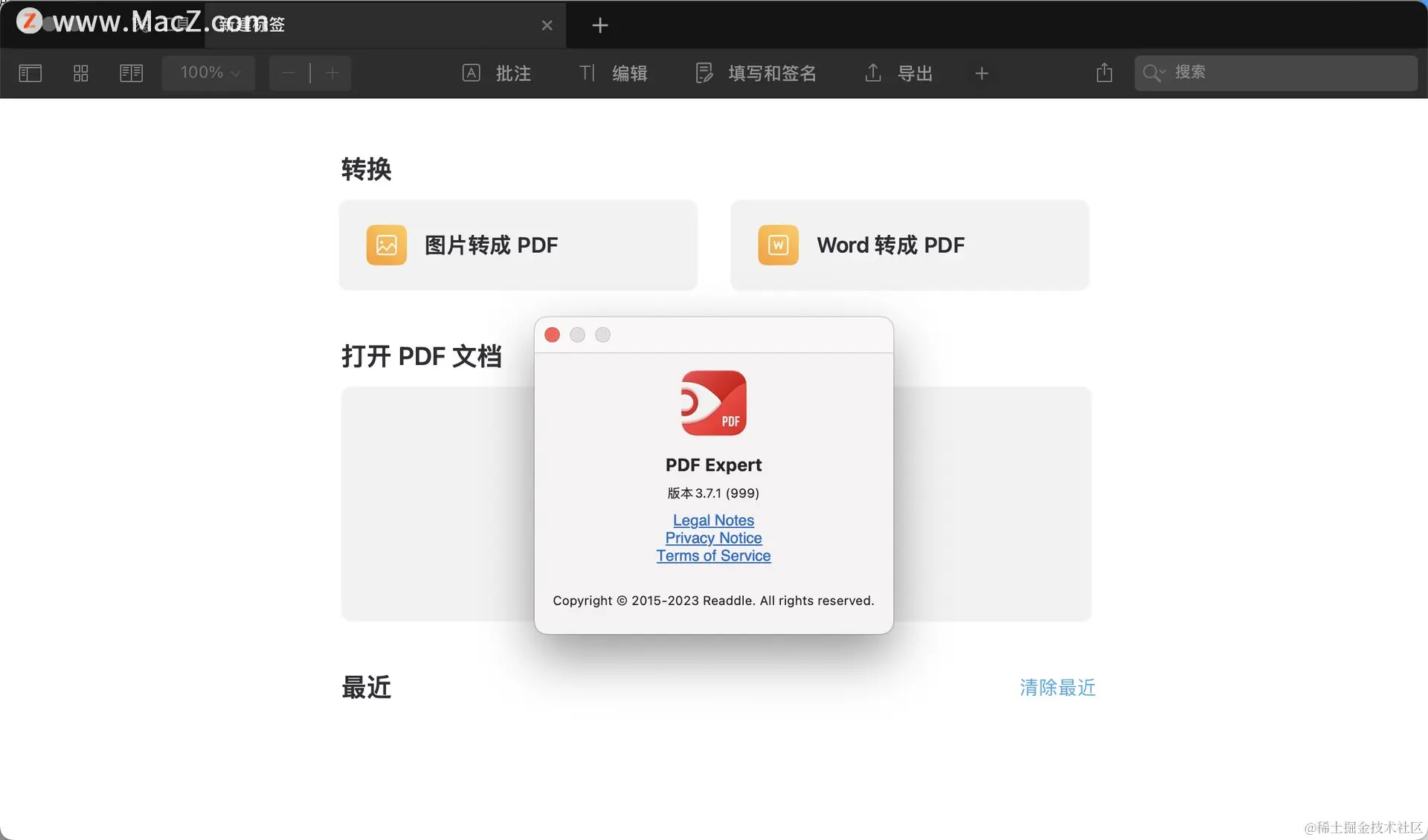The width and height of the screenshot is (1428, 840).
Task: Click 清除最近 to clear recents
Action: pyautogui.click(x=1057, y=688)
